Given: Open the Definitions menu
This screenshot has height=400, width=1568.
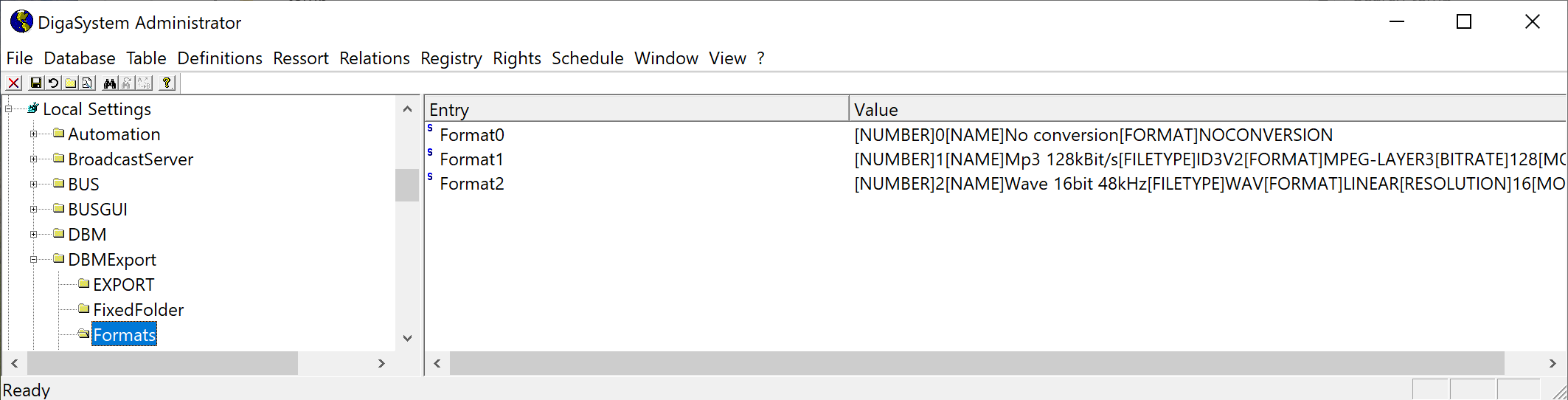Looking at the screenshot, I should point(219,58).
